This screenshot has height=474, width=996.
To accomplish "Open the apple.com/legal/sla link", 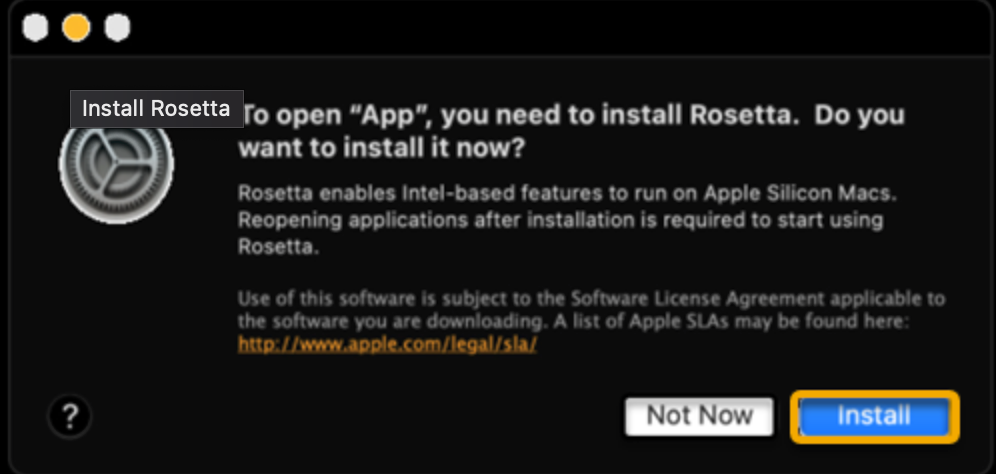I will click(387, 344).
